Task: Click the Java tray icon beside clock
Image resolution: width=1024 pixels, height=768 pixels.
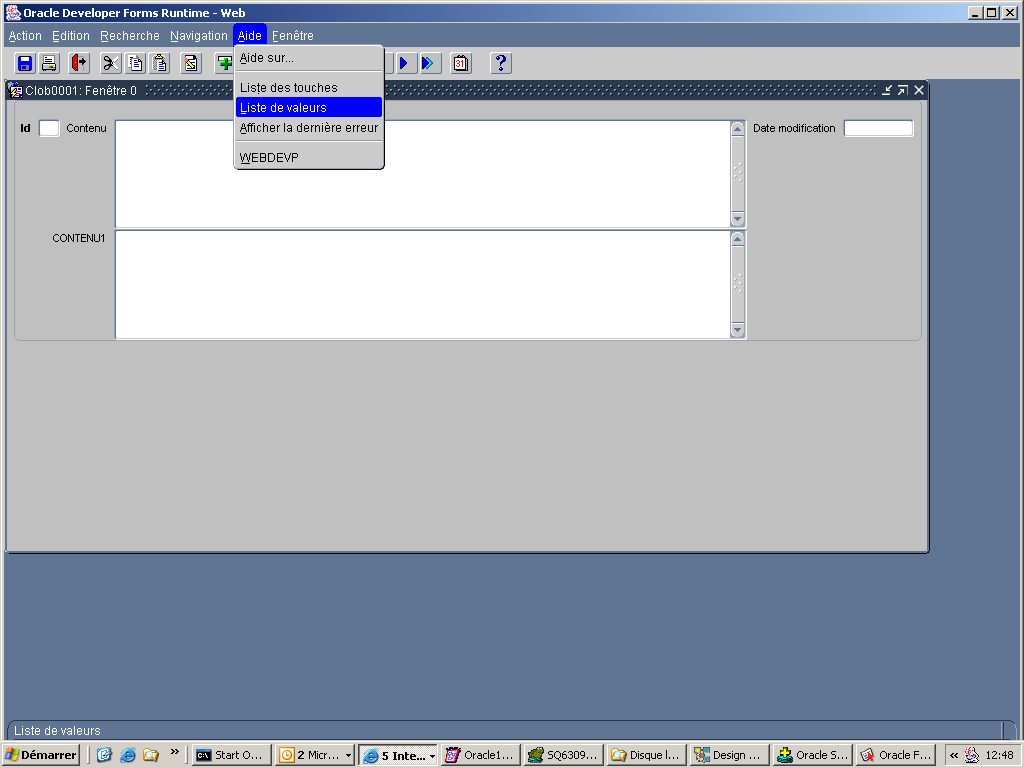Action: point(972,755)
